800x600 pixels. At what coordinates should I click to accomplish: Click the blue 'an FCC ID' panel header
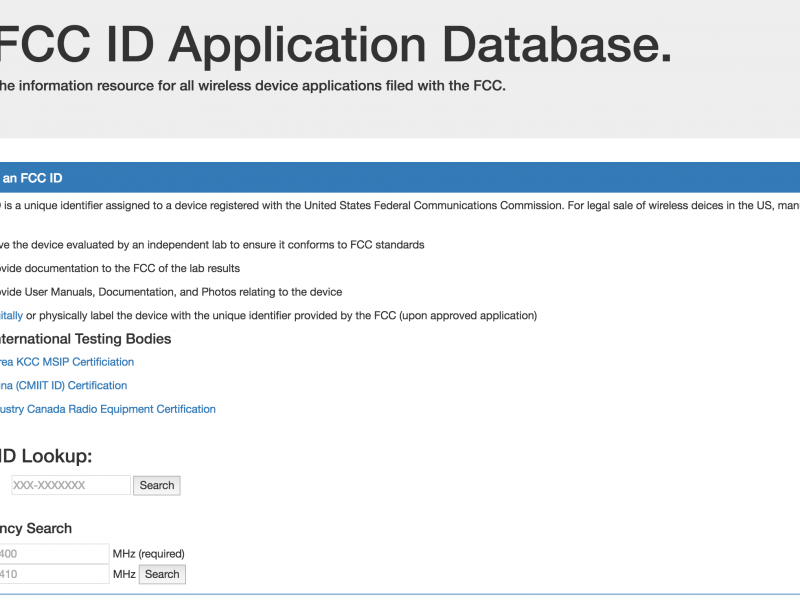tap(32, 178)
